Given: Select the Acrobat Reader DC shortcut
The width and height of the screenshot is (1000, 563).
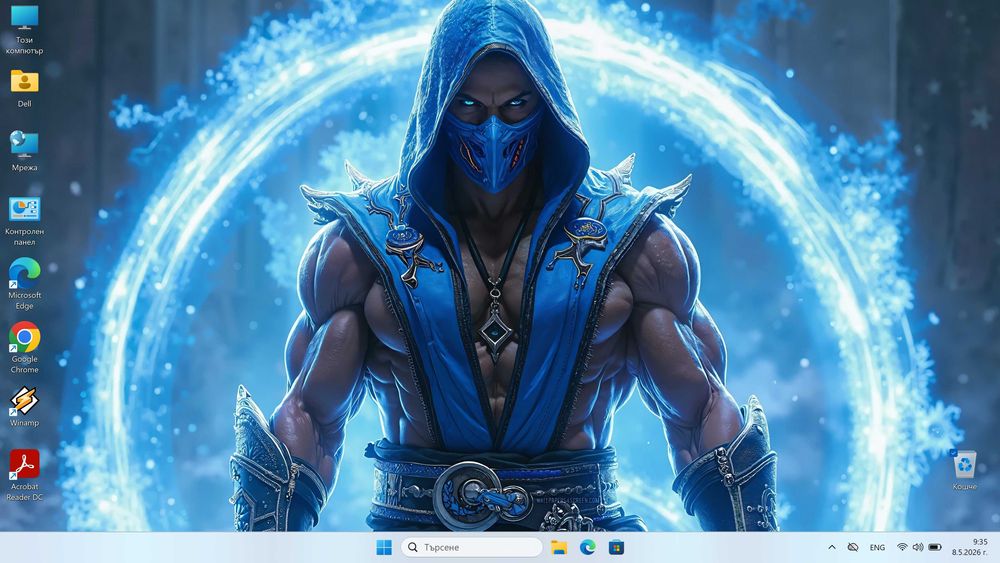Looking at the screenshot, I should tap(24, 475).
